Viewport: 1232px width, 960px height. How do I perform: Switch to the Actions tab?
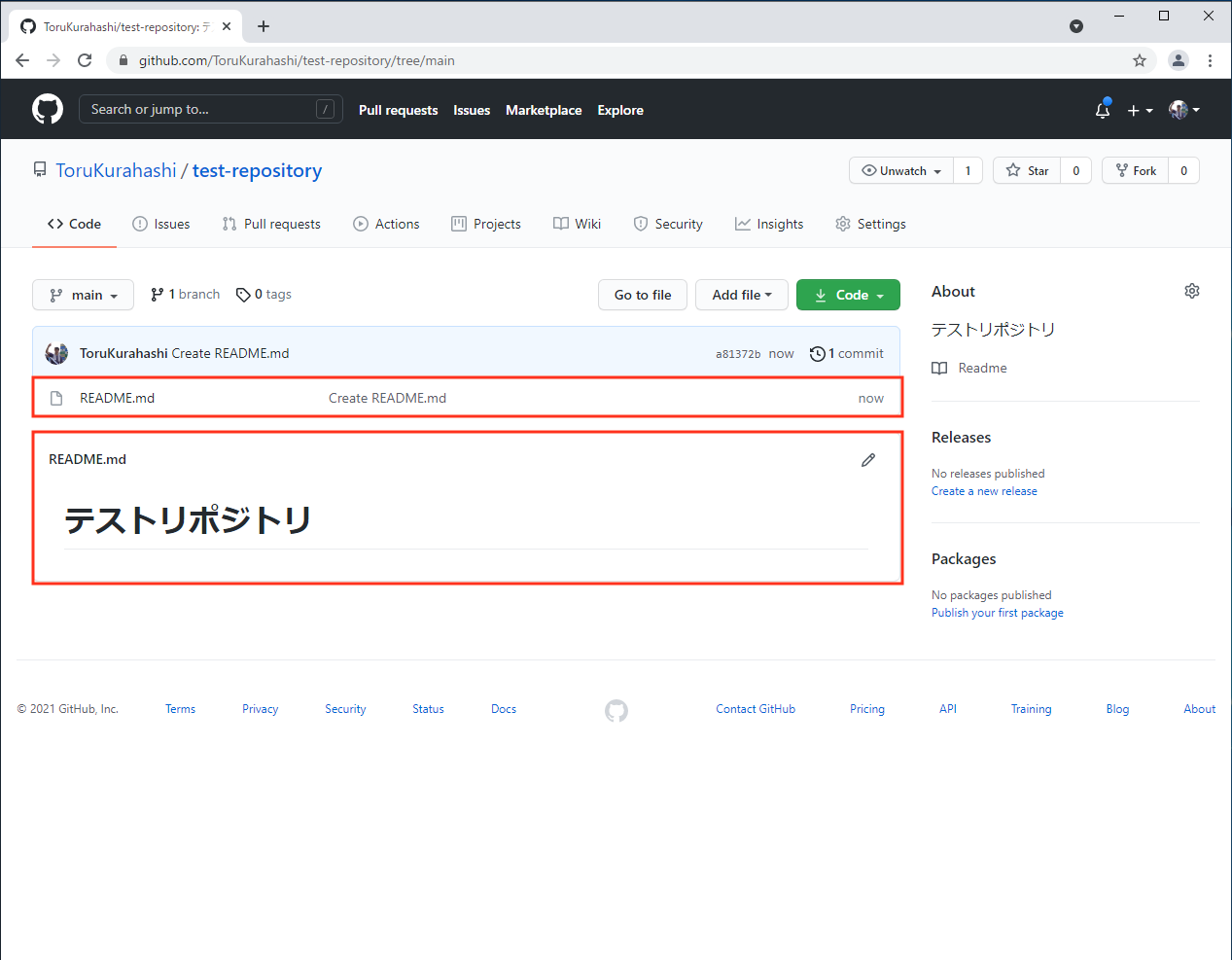coord(386,224)
